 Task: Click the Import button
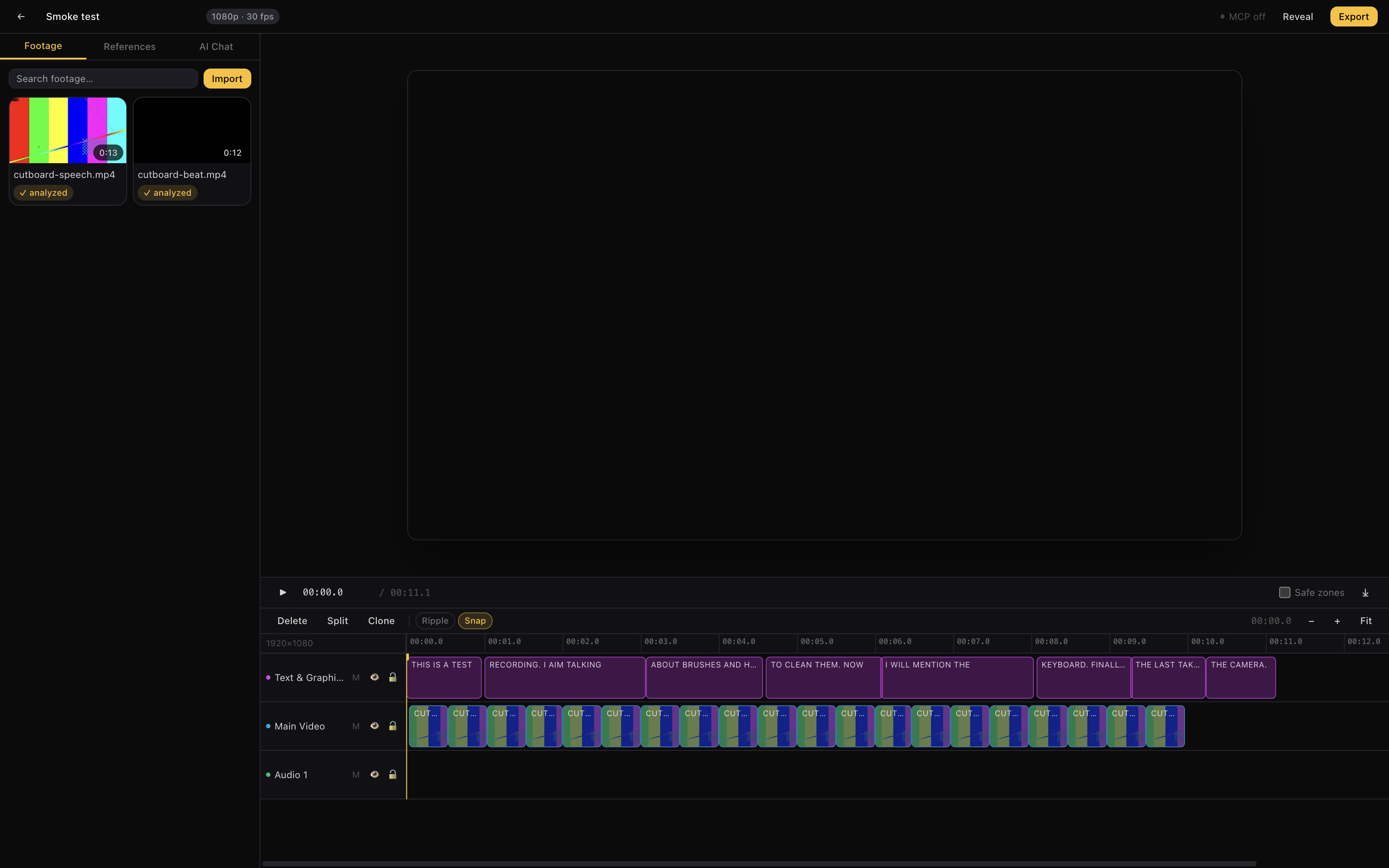(x=227, y=79)
